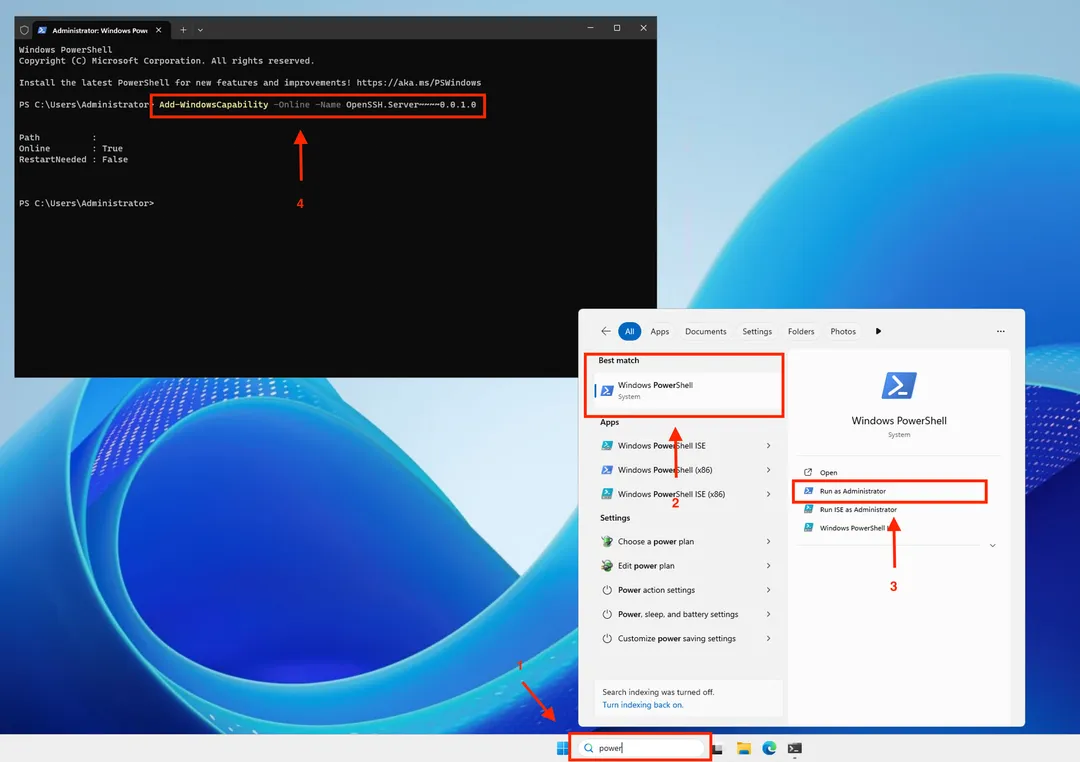The height and width of the screenshot is (762, 1080).
Task: Click the Choose a power plan icon
Action: (x=607, y=542)
